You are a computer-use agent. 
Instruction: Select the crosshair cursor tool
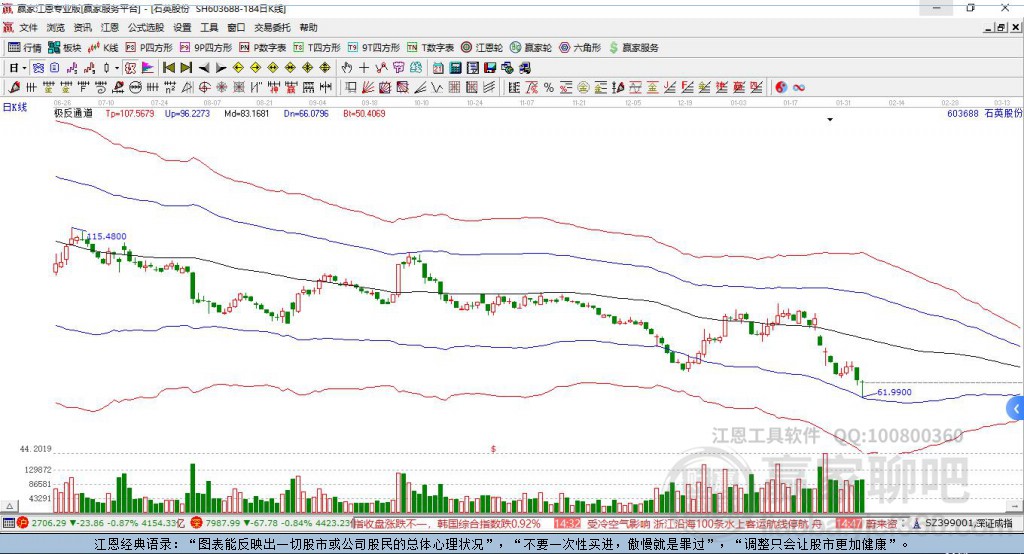click(x=364, y=68)
